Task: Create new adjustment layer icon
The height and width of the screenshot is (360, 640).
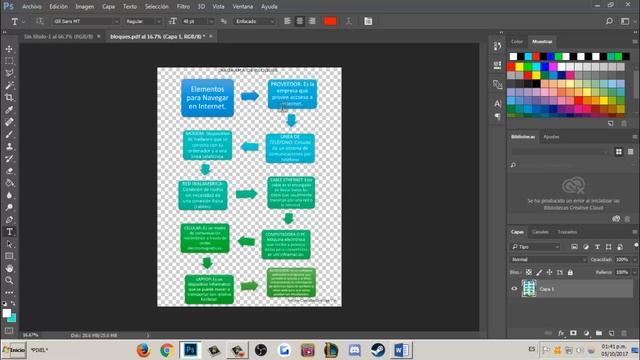Action: pos(587,333)
